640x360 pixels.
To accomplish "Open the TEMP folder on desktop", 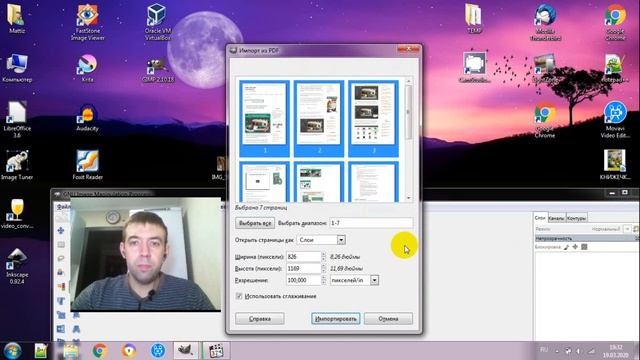I will (474, 19).
